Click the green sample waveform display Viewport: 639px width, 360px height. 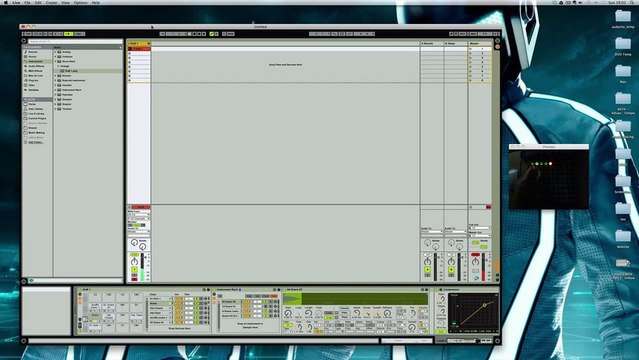pos(355,298)
